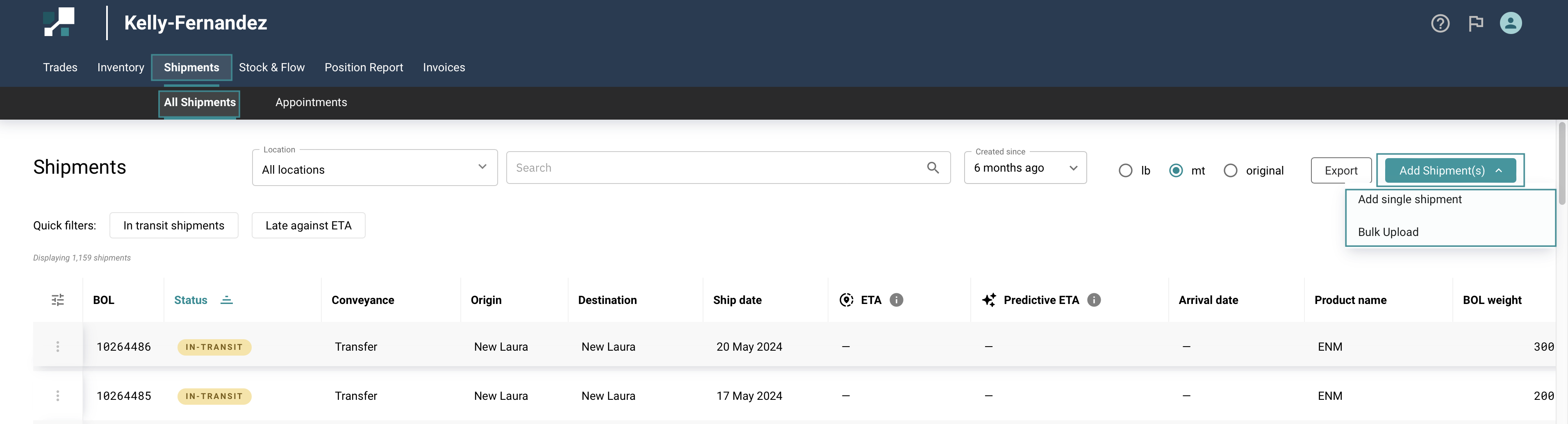Screen dimensions: 1568x424
Task: Show Predictive ETA info icon
Action: coord(1094,300)
